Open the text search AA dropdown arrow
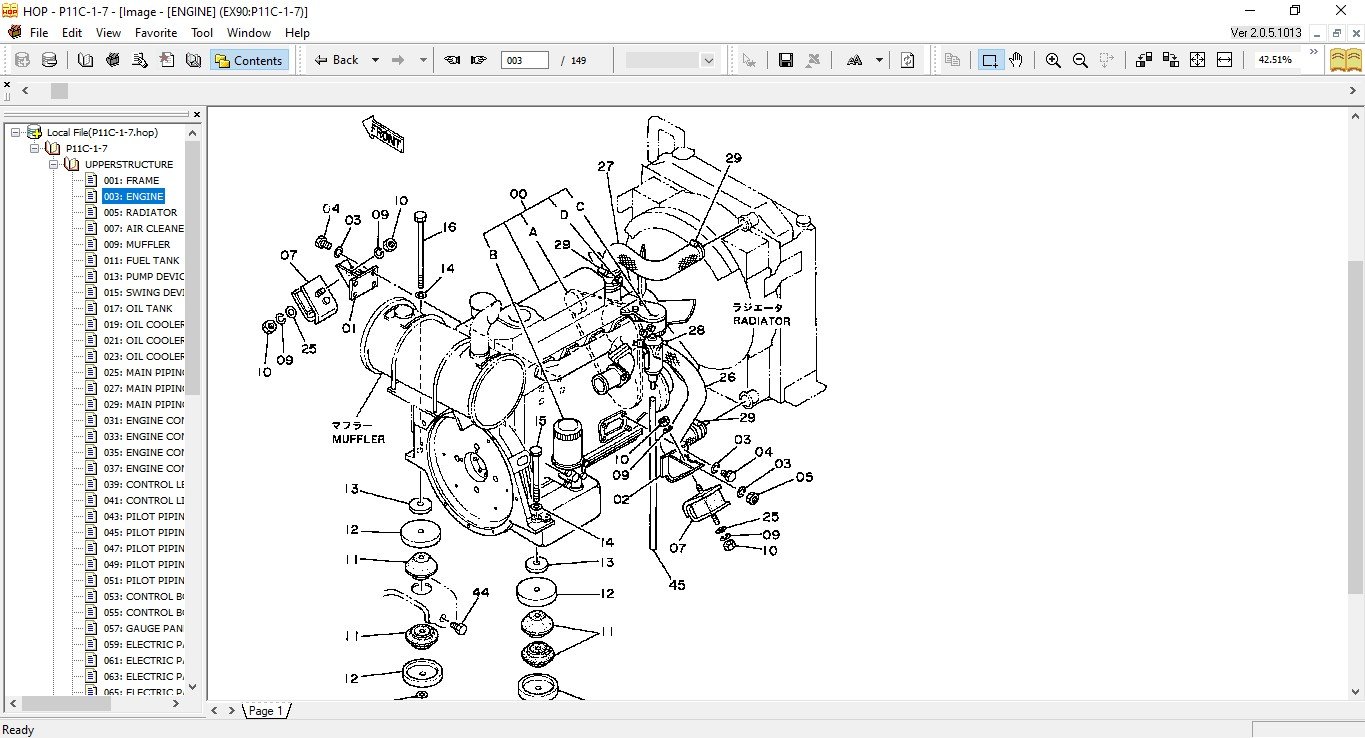 pos(879,60)
